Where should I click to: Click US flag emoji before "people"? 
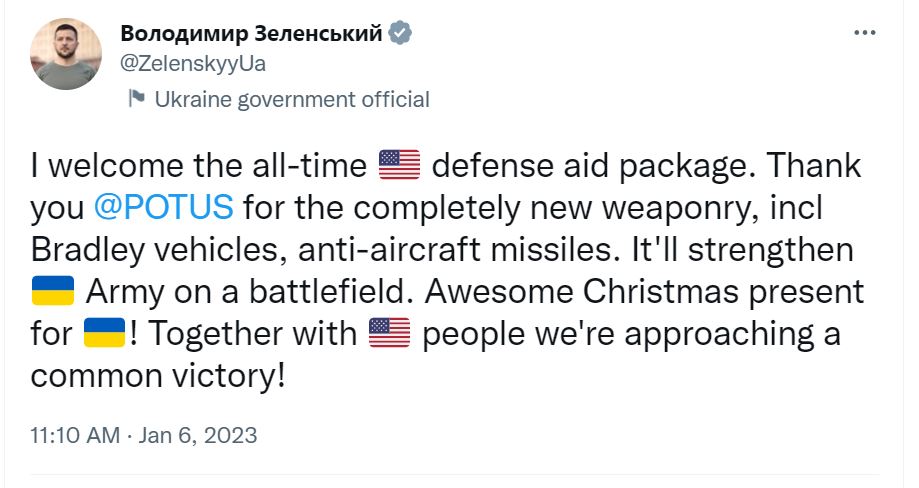coord(389,333)
